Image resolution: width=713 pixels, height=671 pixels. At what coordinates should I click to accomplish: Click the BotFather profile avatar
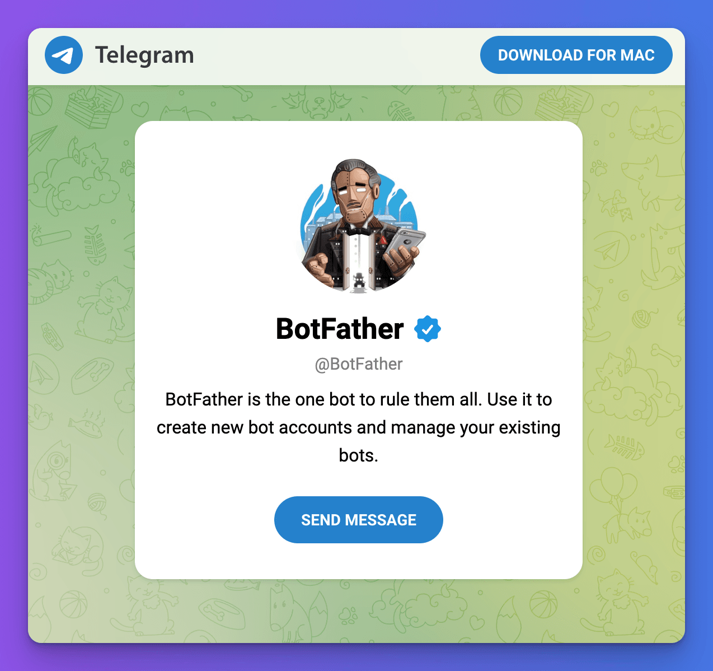358,225
